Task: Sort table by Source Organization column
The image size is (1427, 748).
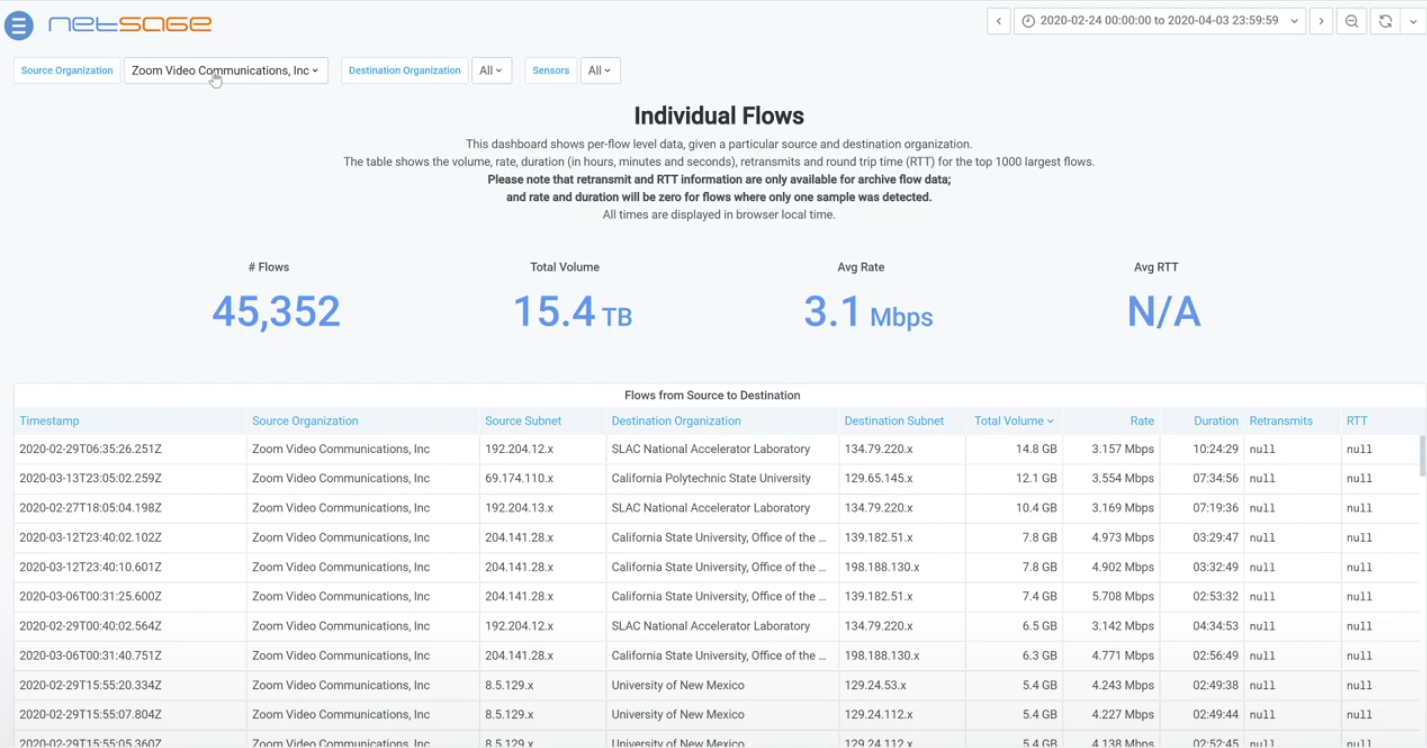Action: (305, 421)
